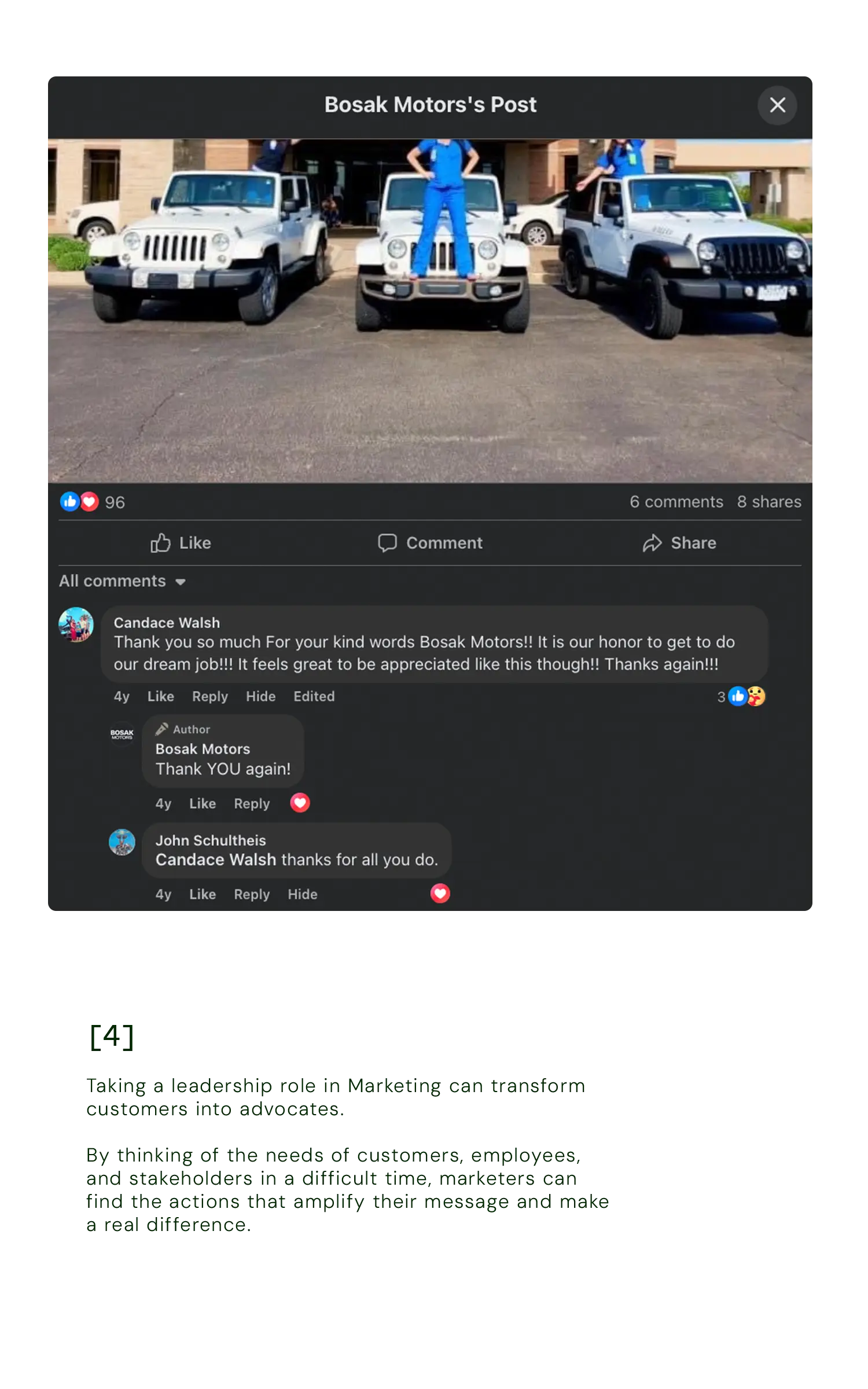View reactions on Candace Walsh's comment
Viewport: 868px width, 1389px height.
point(741,696)
